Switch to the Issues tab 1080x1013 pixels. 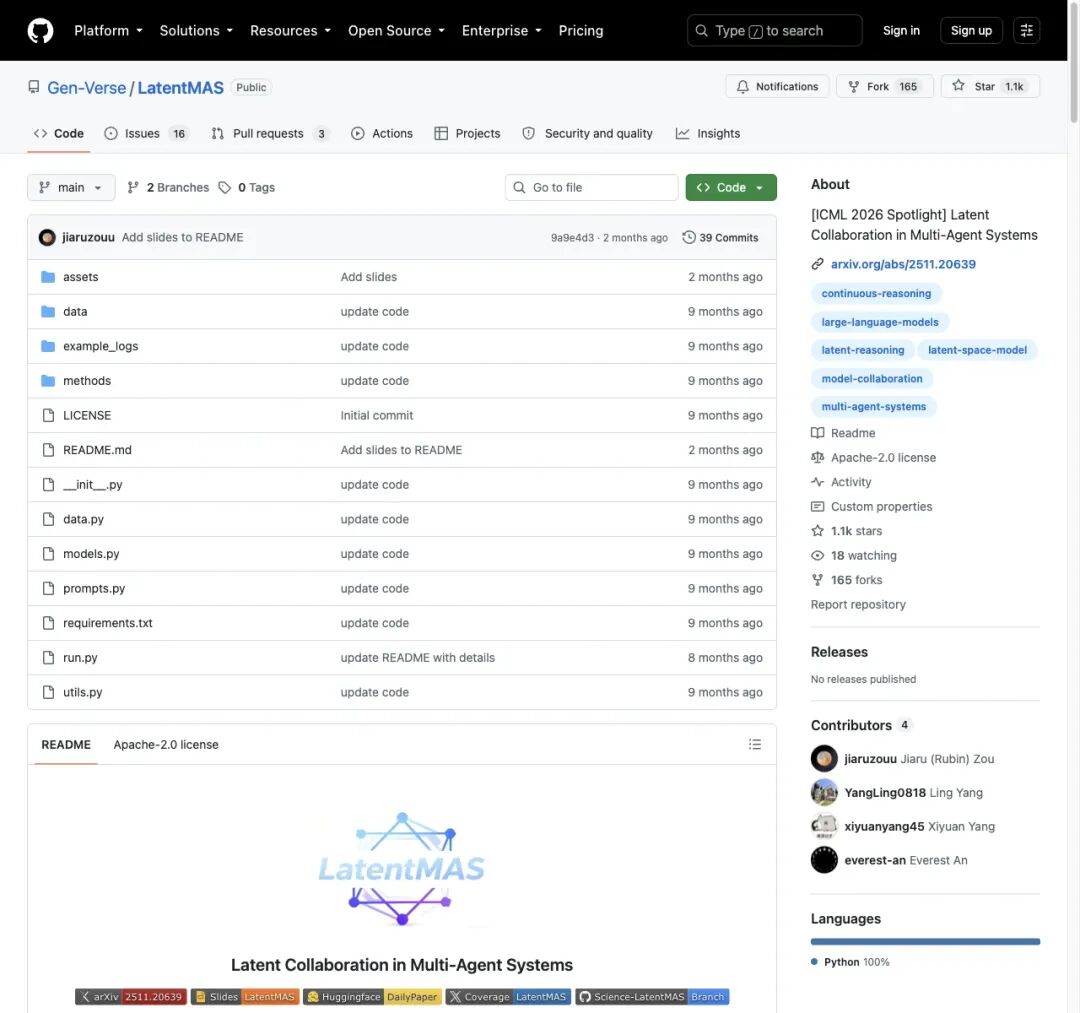click(x=145, y=134)
